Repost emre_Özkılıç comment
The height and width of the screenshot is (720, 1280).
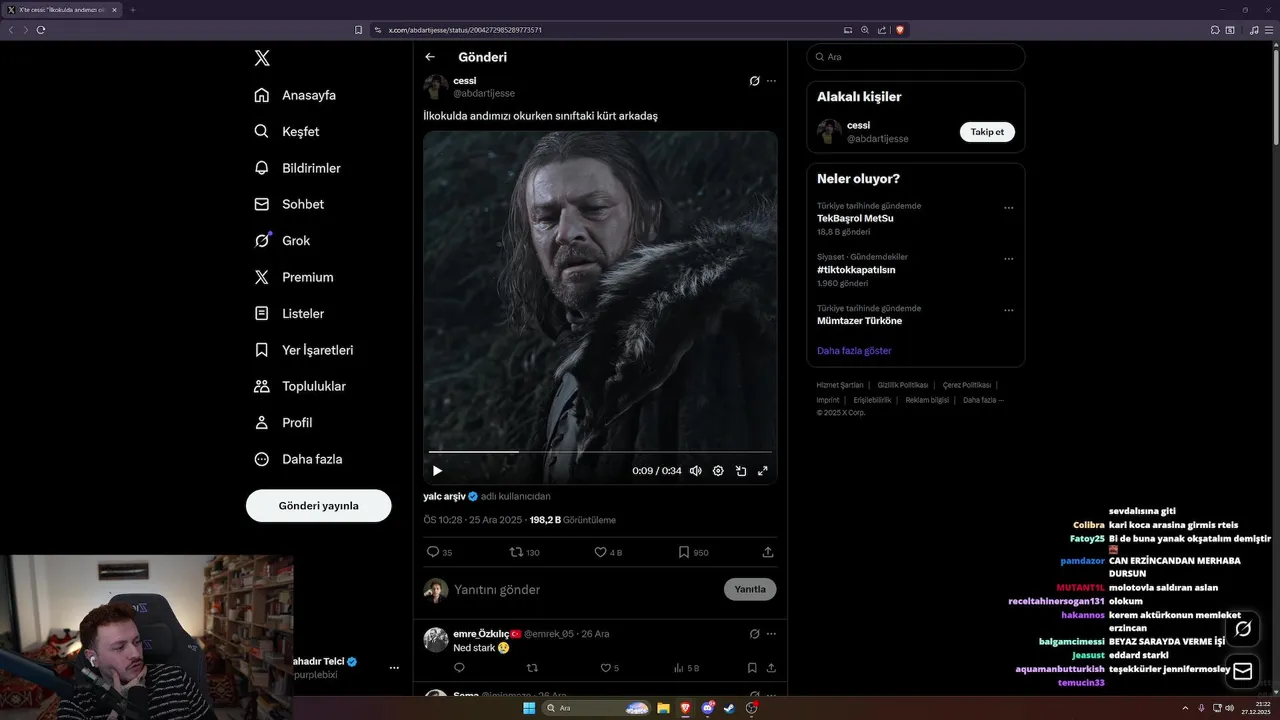tap(532, 668)
